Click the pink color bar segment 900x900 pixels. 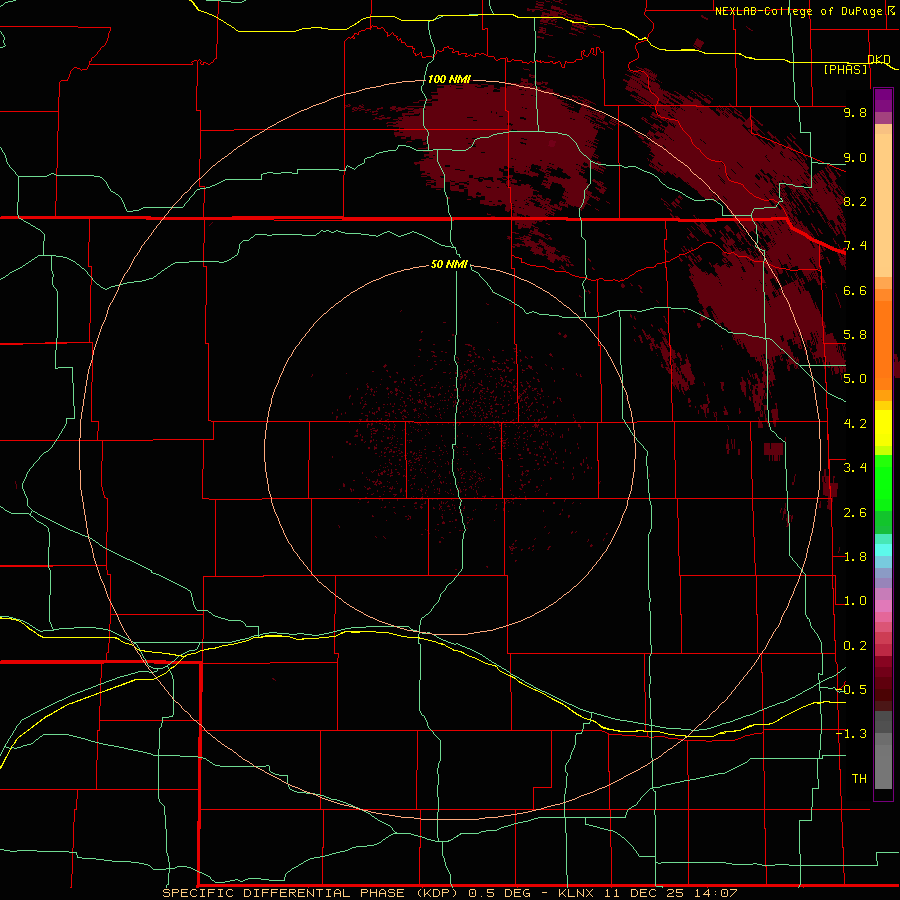click(x=883, y=606)
